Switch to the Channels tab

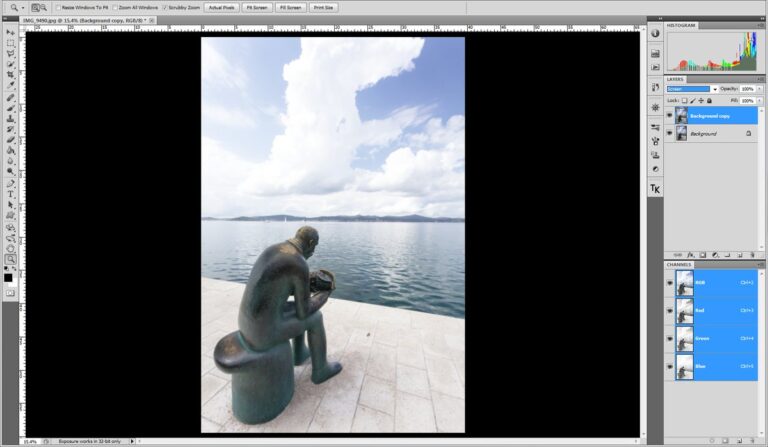click(x=678, y=264)
